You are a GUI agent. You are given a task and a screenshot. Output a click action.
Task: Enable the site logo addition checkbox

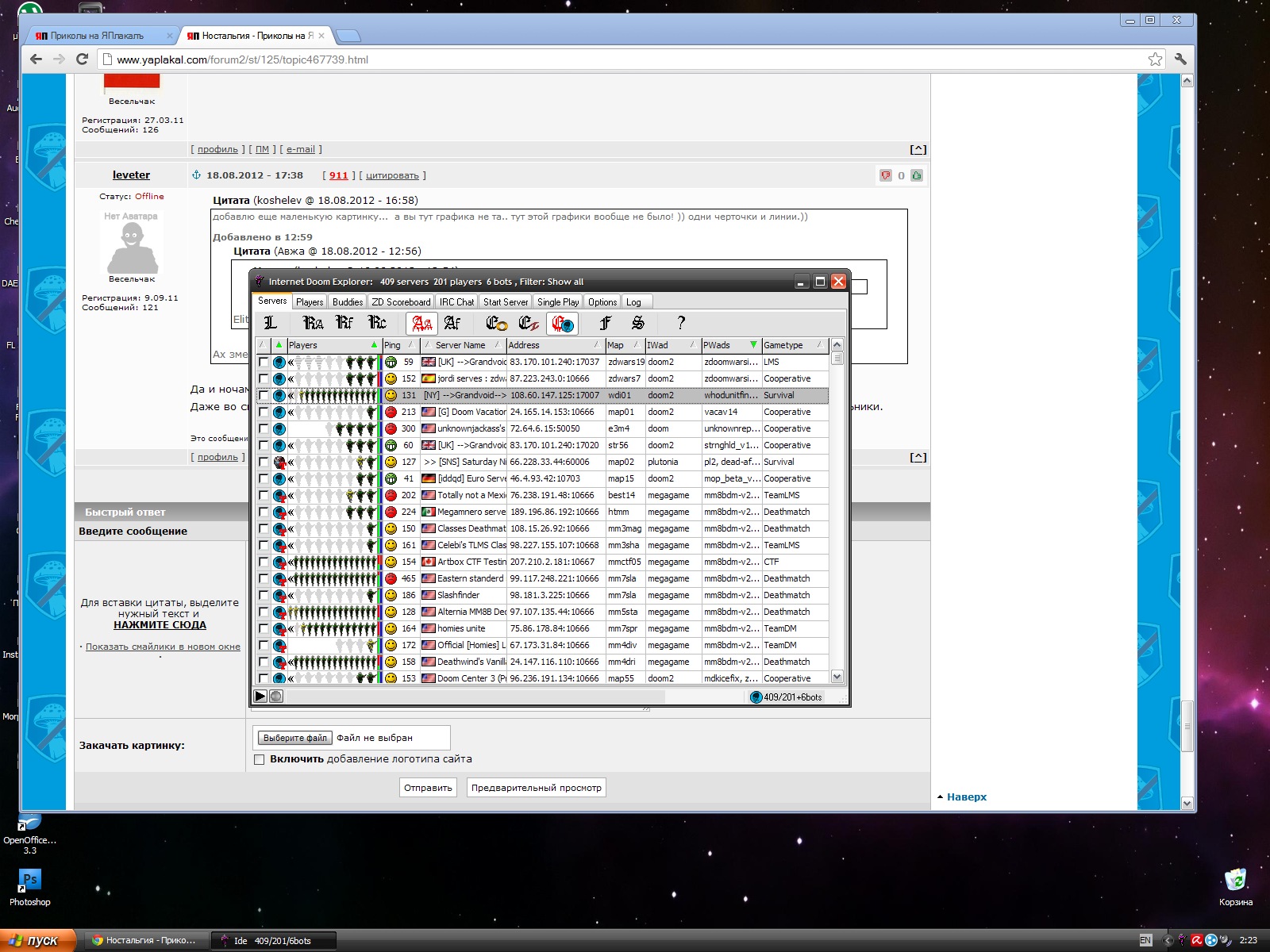pos(259,759)
